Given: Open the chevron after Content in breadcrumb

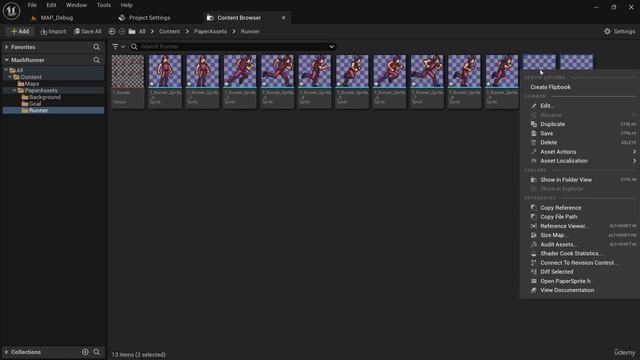Looking at the screenshot, I should point(187,31).
